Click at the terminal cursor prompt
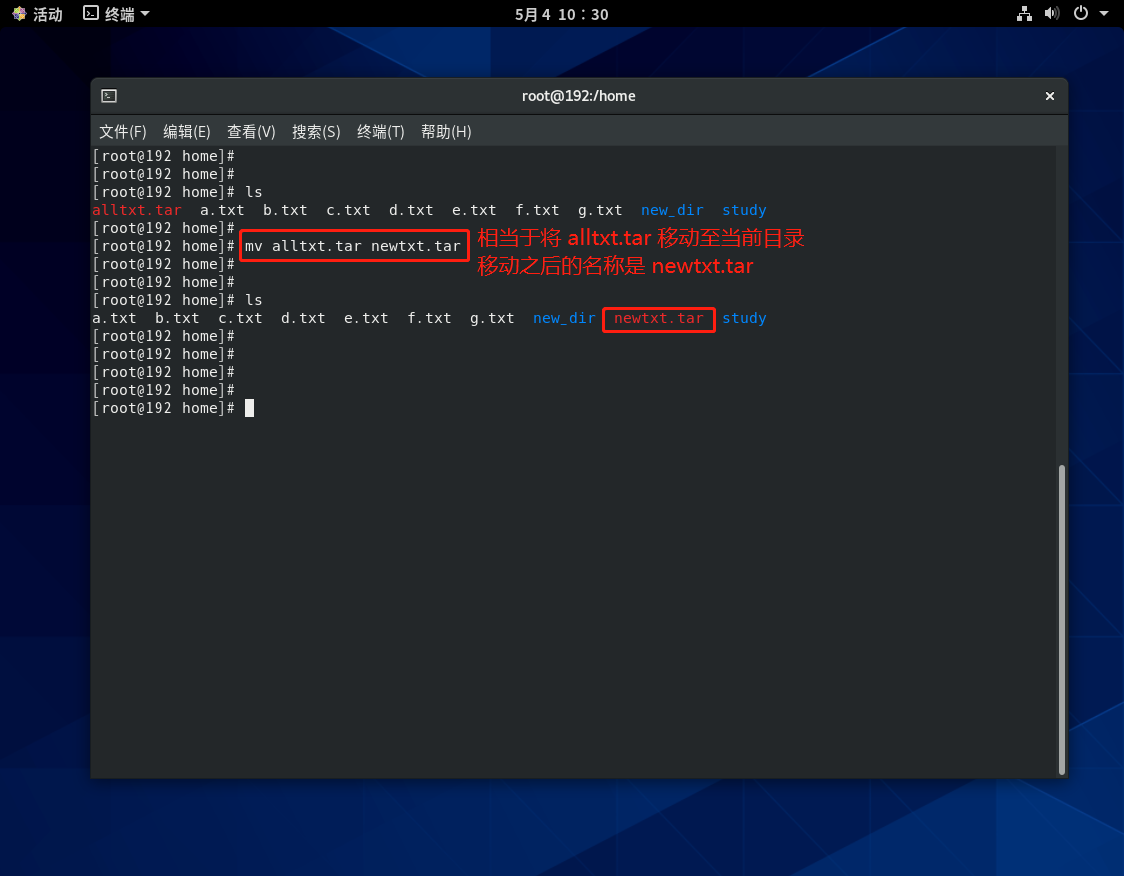1124x876 pixels. [249, 408]
